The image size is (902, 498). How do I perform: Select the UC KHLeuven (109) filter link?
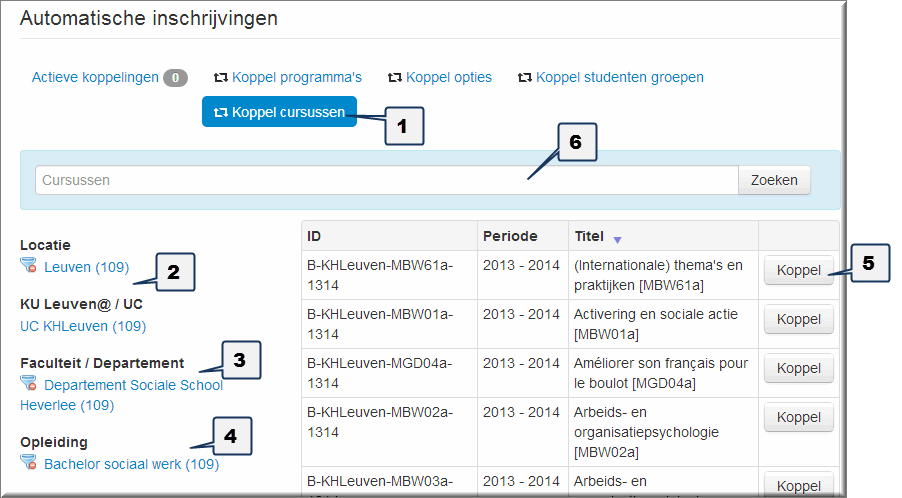pyautogui.click(x=83, y=326)
